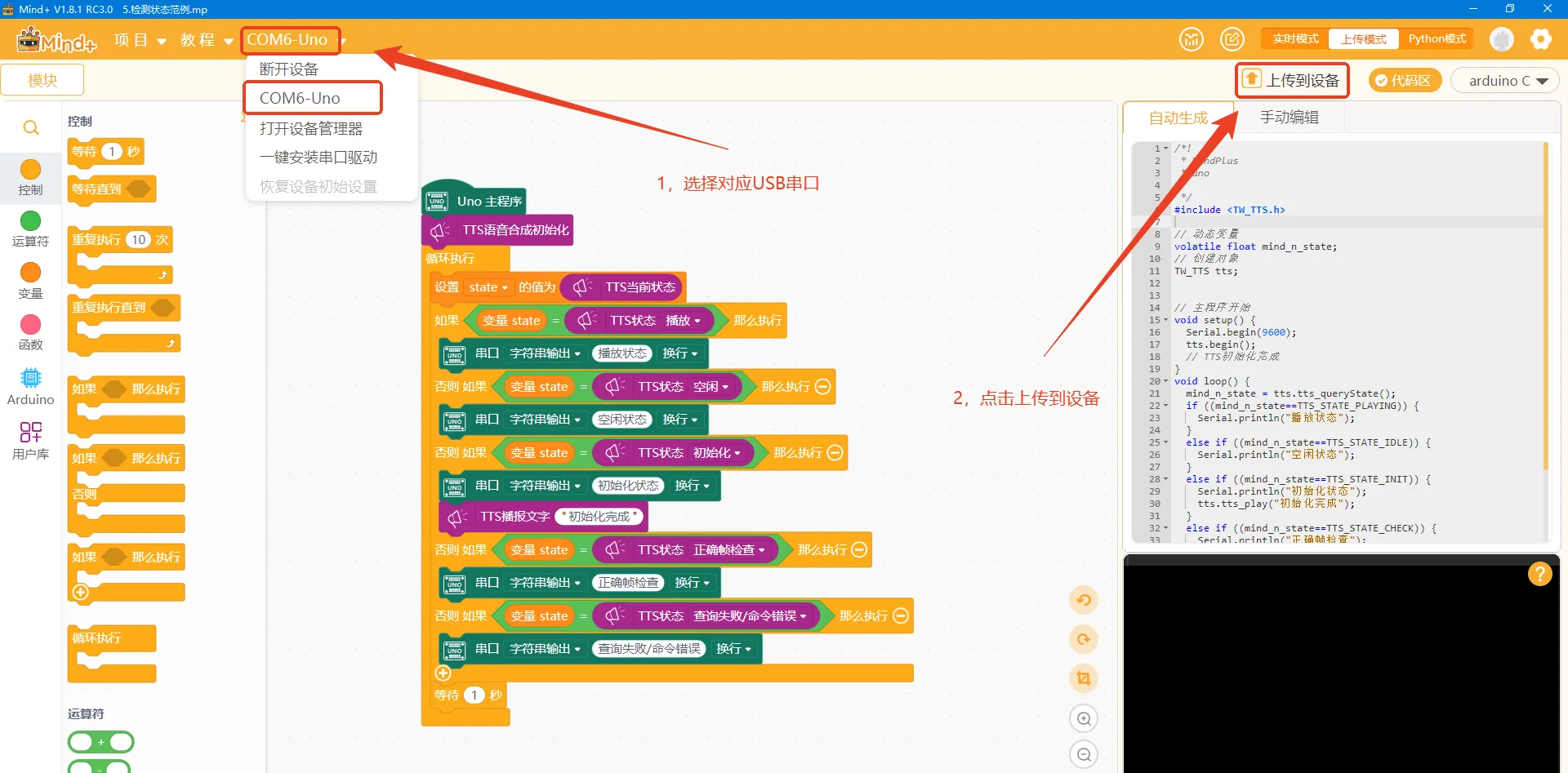Click the redo button on canvas

click(x=1084, y=639)
